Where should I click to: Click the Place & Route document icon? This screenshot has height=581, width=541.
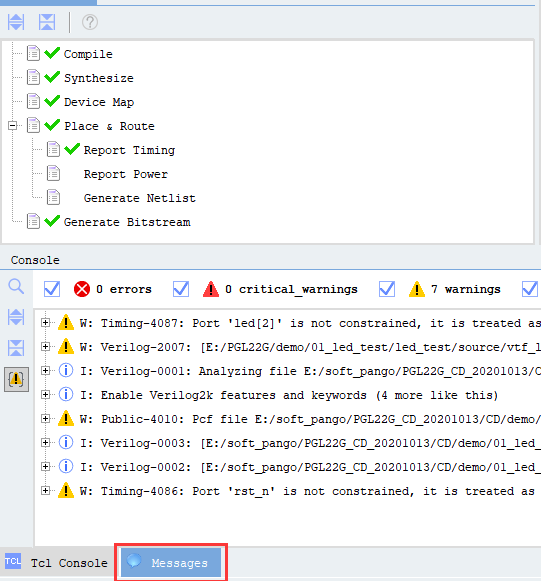coord(33,126)
